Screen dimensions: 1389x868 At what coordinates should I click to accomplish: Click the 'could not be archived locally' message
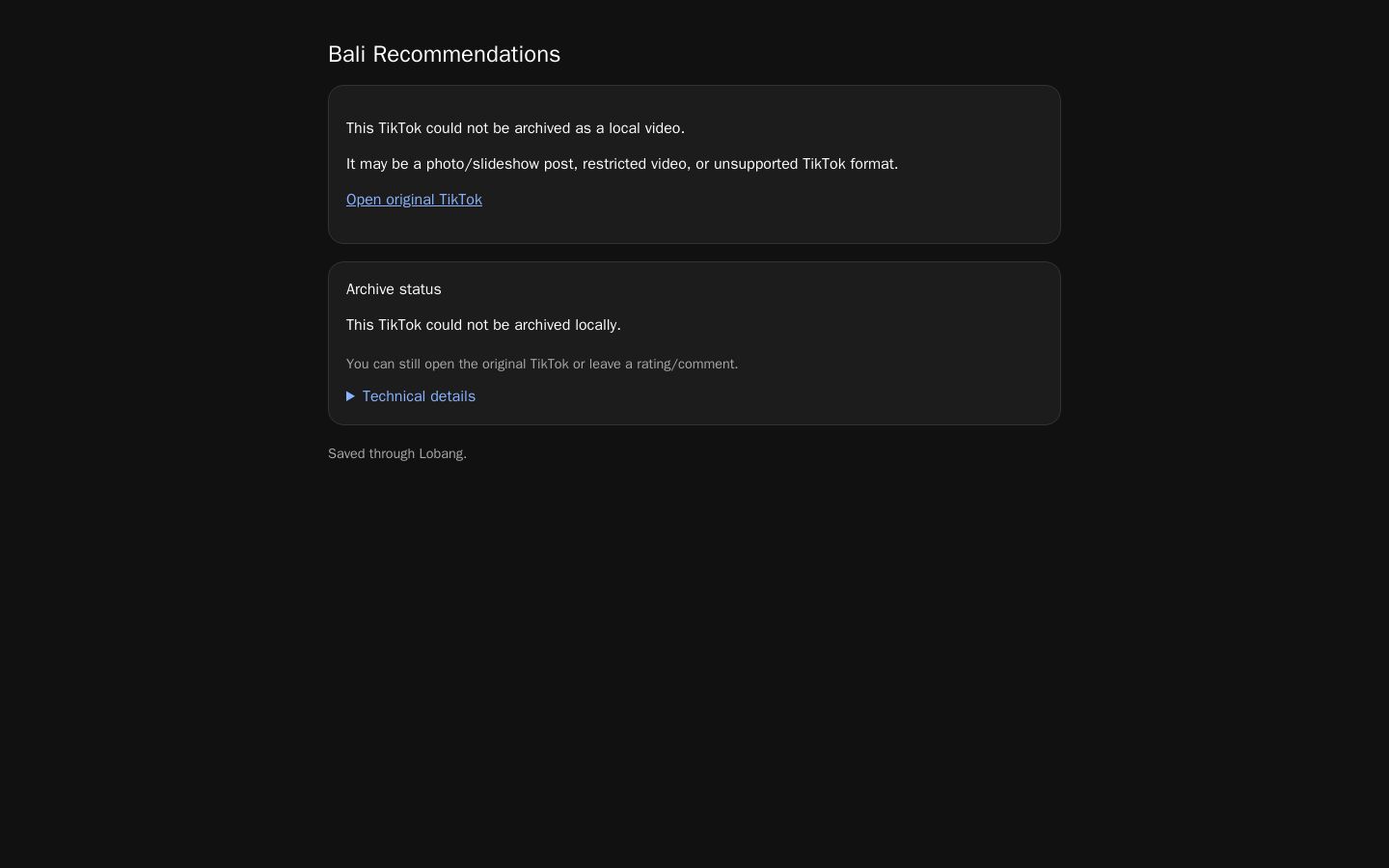click(483, 325)
